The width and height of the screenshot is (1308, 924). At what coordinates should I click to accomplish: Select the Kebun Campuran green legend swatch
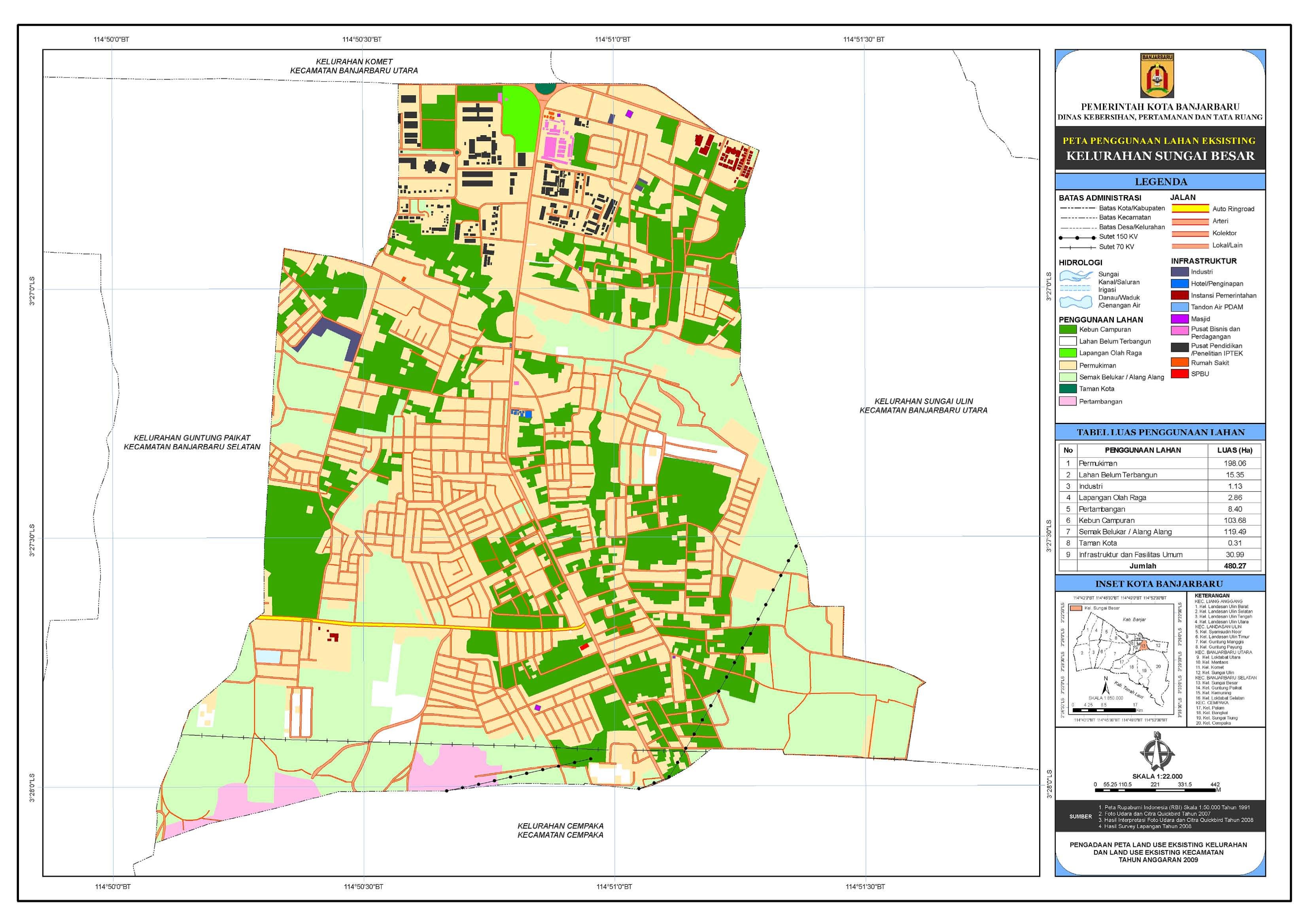click(x=1068, y=330)
